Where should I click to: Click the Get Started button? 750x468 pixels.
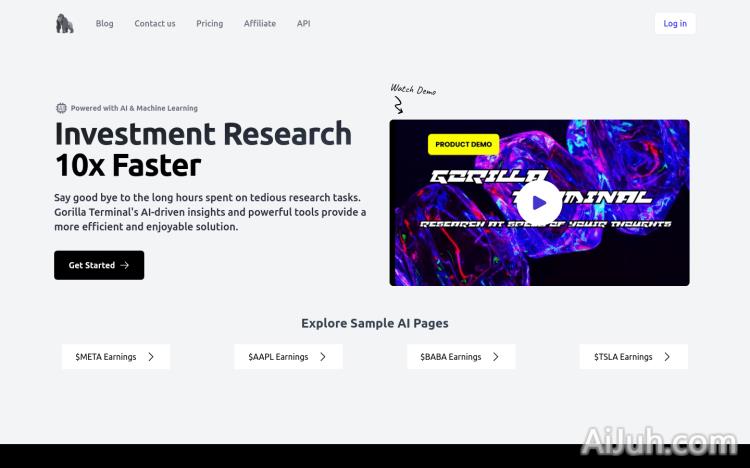click(x=98, y=265)
